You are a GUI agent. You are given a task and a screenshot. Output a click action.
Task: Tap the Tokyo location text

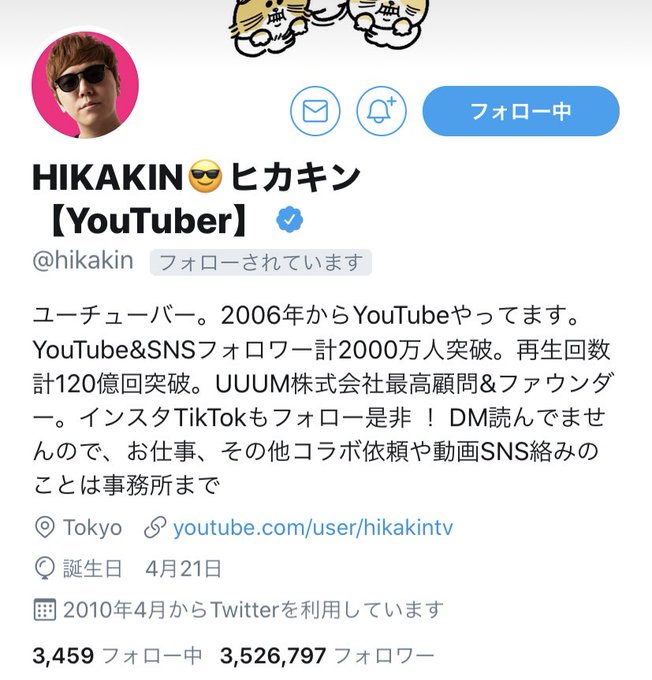point(92,528)
